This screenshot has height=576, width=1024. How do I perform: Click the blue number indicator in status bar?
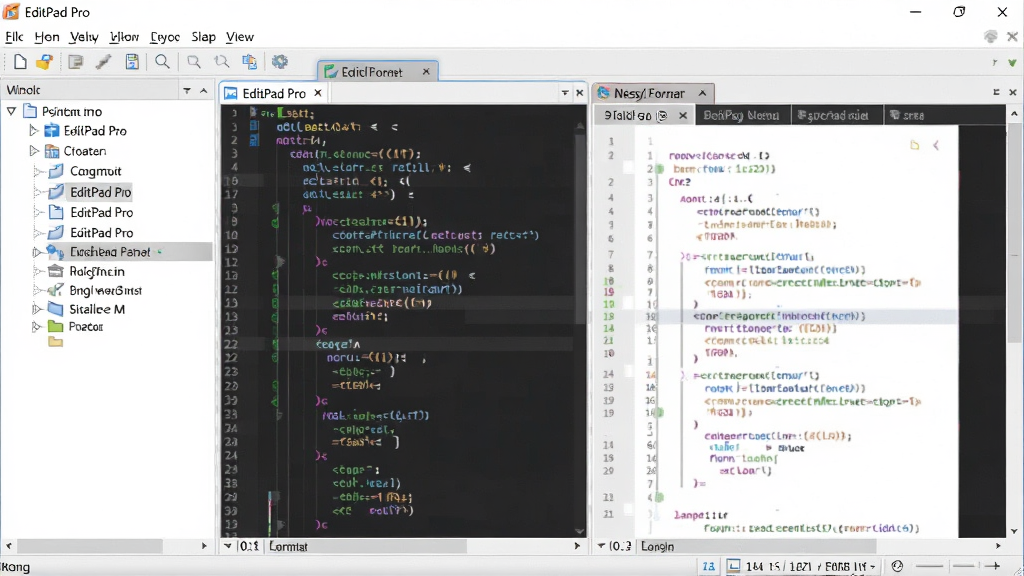(709, 566)
